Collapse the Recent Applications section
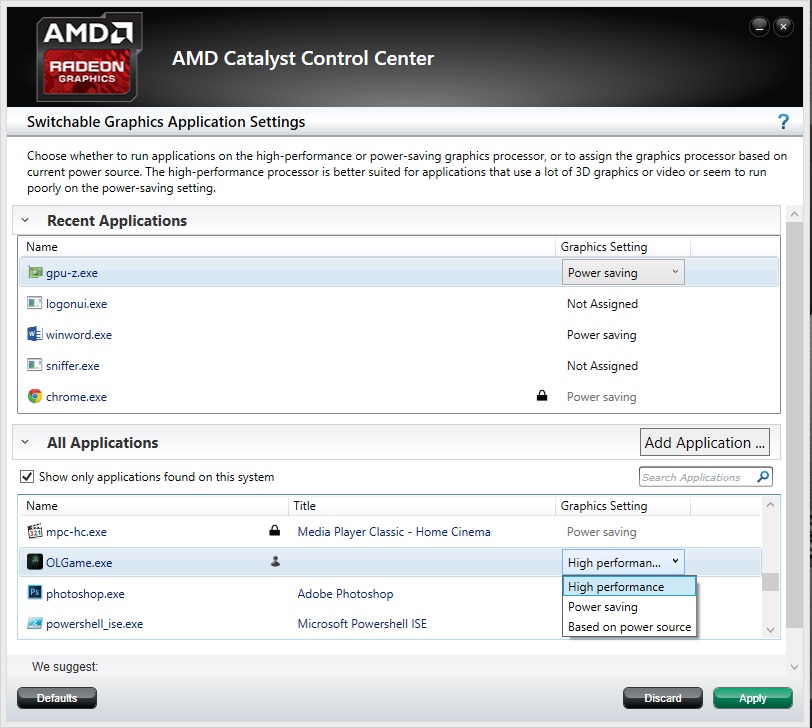The height and width of the screenshot is (728, 812). 25,220
